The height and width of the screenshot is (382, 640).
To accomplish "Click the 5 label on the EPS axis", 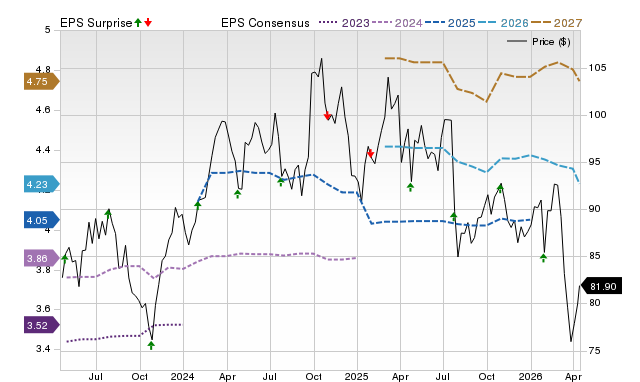I will [x=48, y=30].
